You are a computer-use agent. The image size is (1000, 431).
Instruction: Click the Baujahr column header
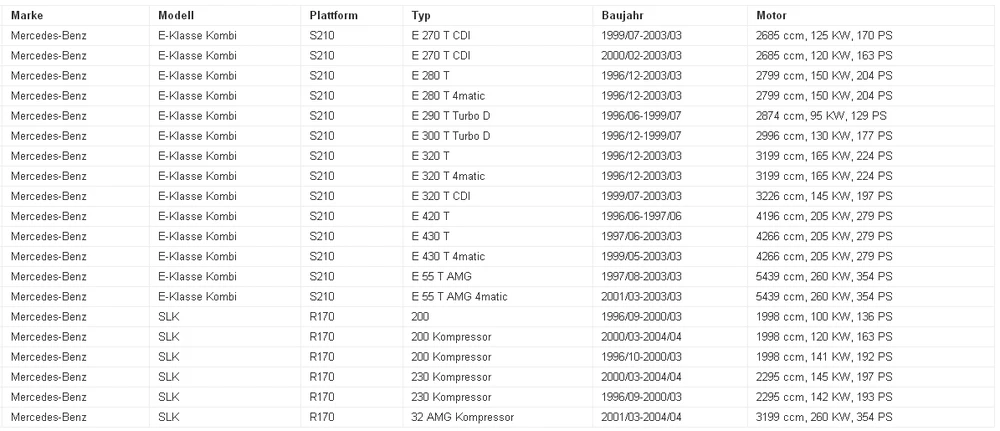click(670, 15)
